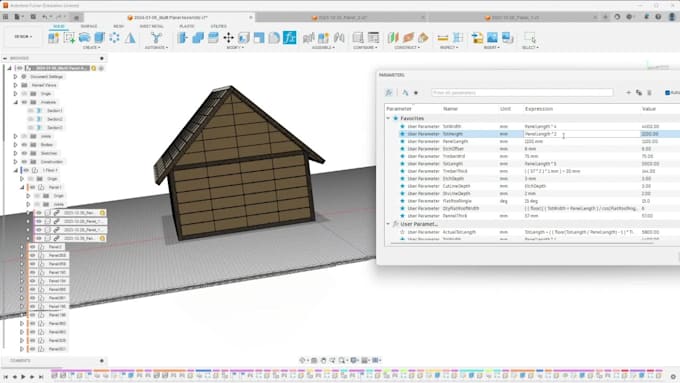Favorite the ActualTotLength parameter star
Screen dimensions: 680x383
(x=402, y=232)
